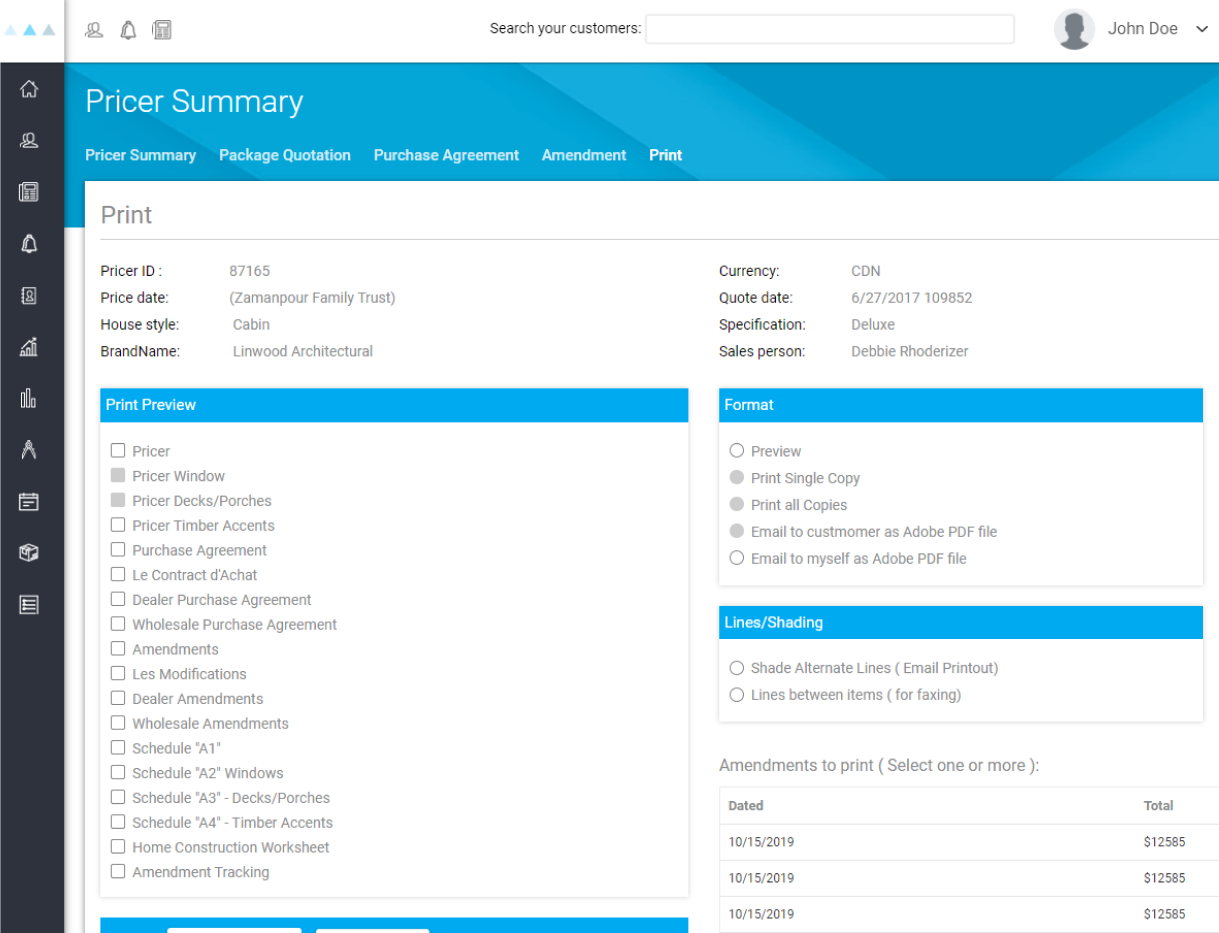Image resolution: width=1219 pixels, height=933 pixels.
Task: Click the Total column header
Action: pyautogui.click(x=1159, y=805)
